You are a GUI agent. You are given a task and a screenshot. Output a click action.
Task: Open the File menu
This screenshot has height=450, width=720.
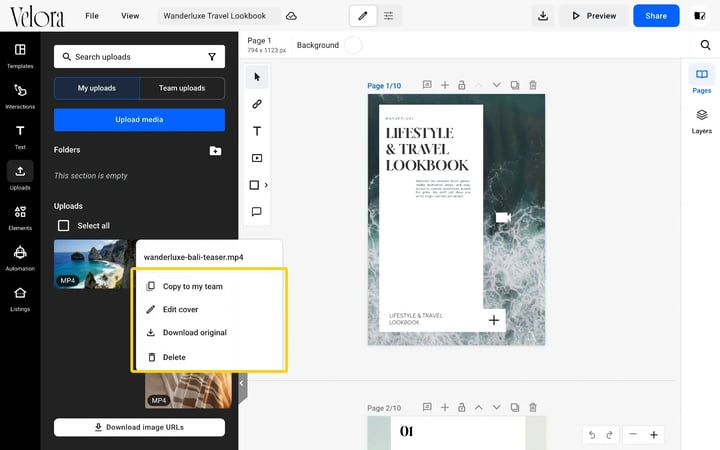pyautogui.click(x=92, y=16)
